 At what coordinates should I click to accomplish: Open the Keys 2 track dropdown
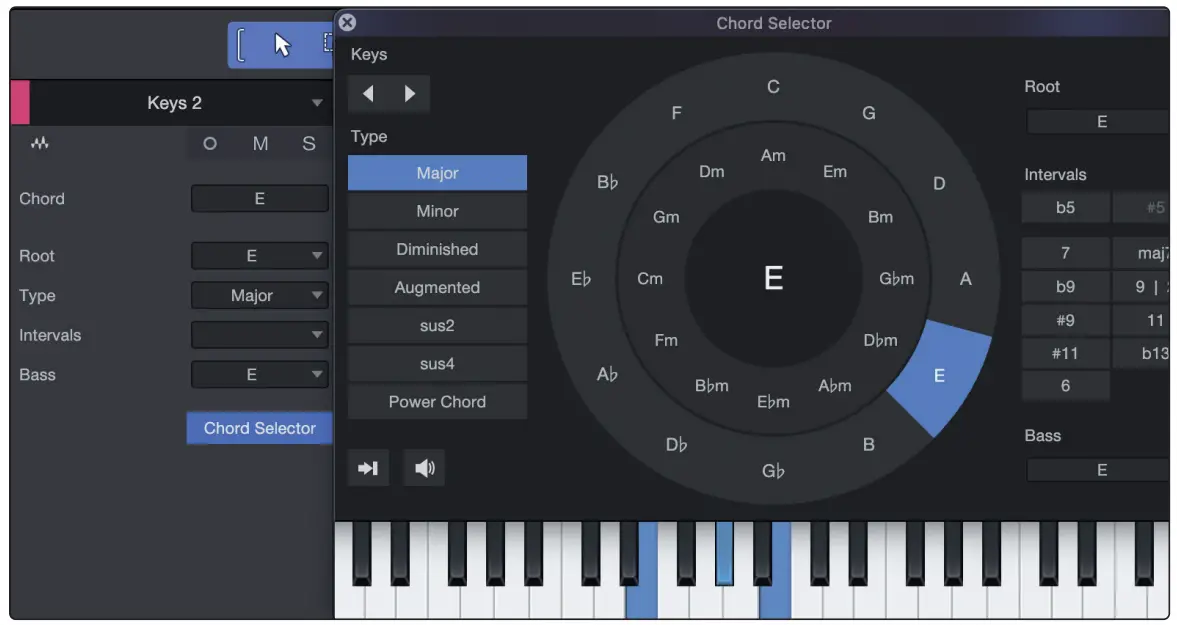(317, 103)
